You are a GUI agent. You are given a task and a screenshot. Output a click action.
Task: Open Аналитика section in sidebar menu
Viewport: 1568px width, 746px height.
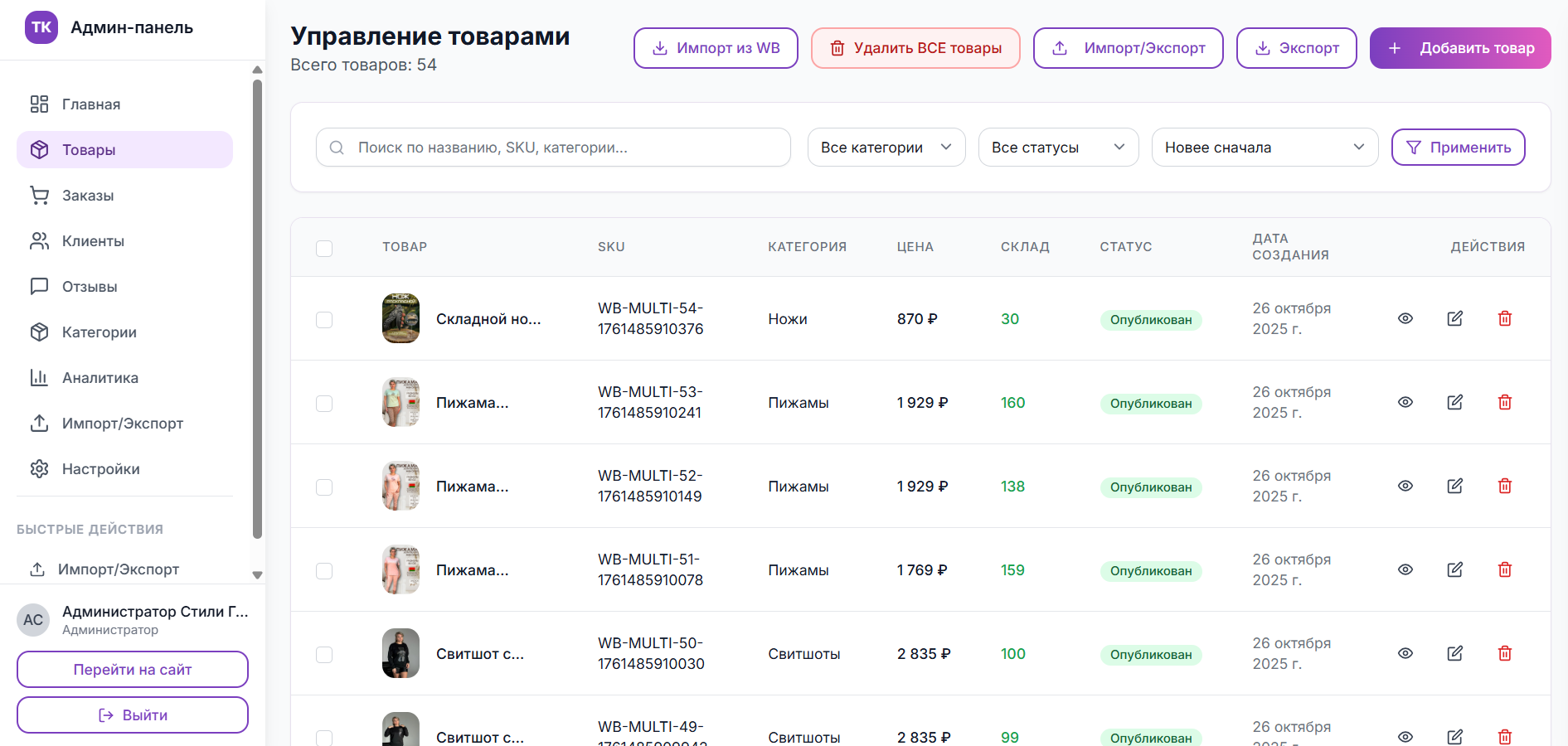[x=100, y=378]
